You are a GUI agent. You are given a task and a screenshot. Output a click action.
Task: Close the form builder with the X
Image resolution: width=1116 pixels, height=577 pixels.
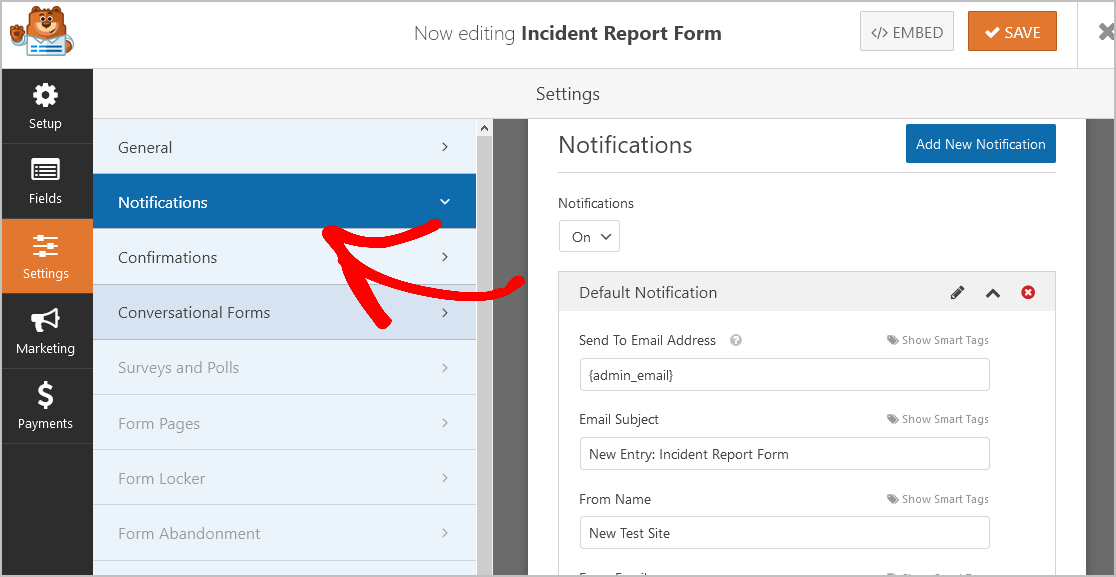[1106, 33]
